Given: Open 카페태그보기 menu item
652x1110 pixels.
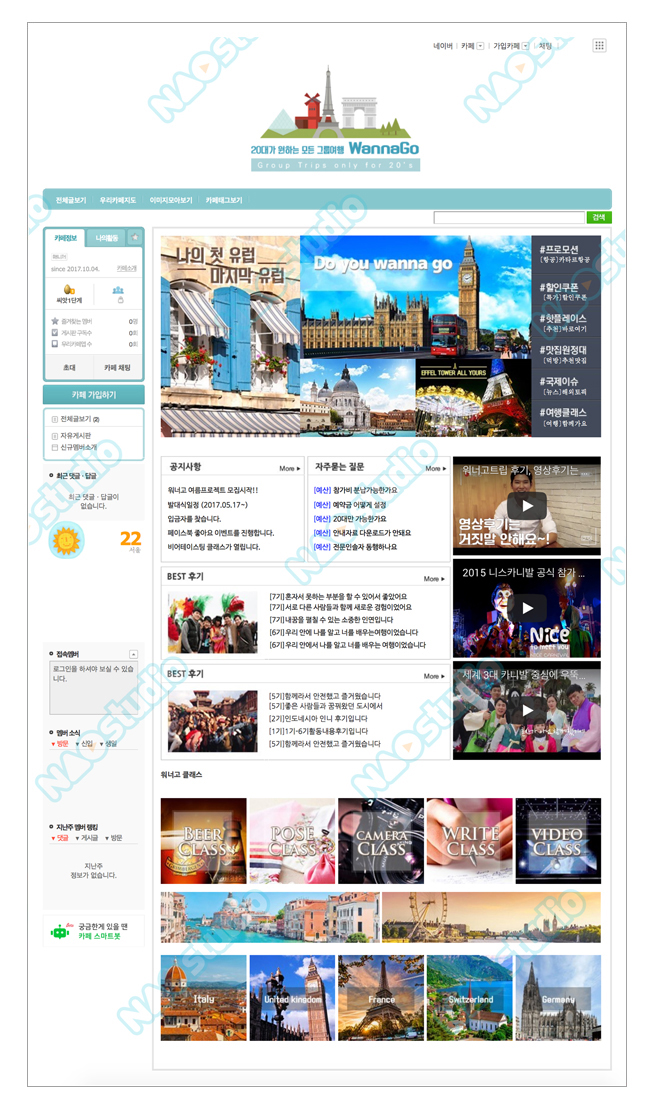Looking at the screenshot, I should (224, 200).
